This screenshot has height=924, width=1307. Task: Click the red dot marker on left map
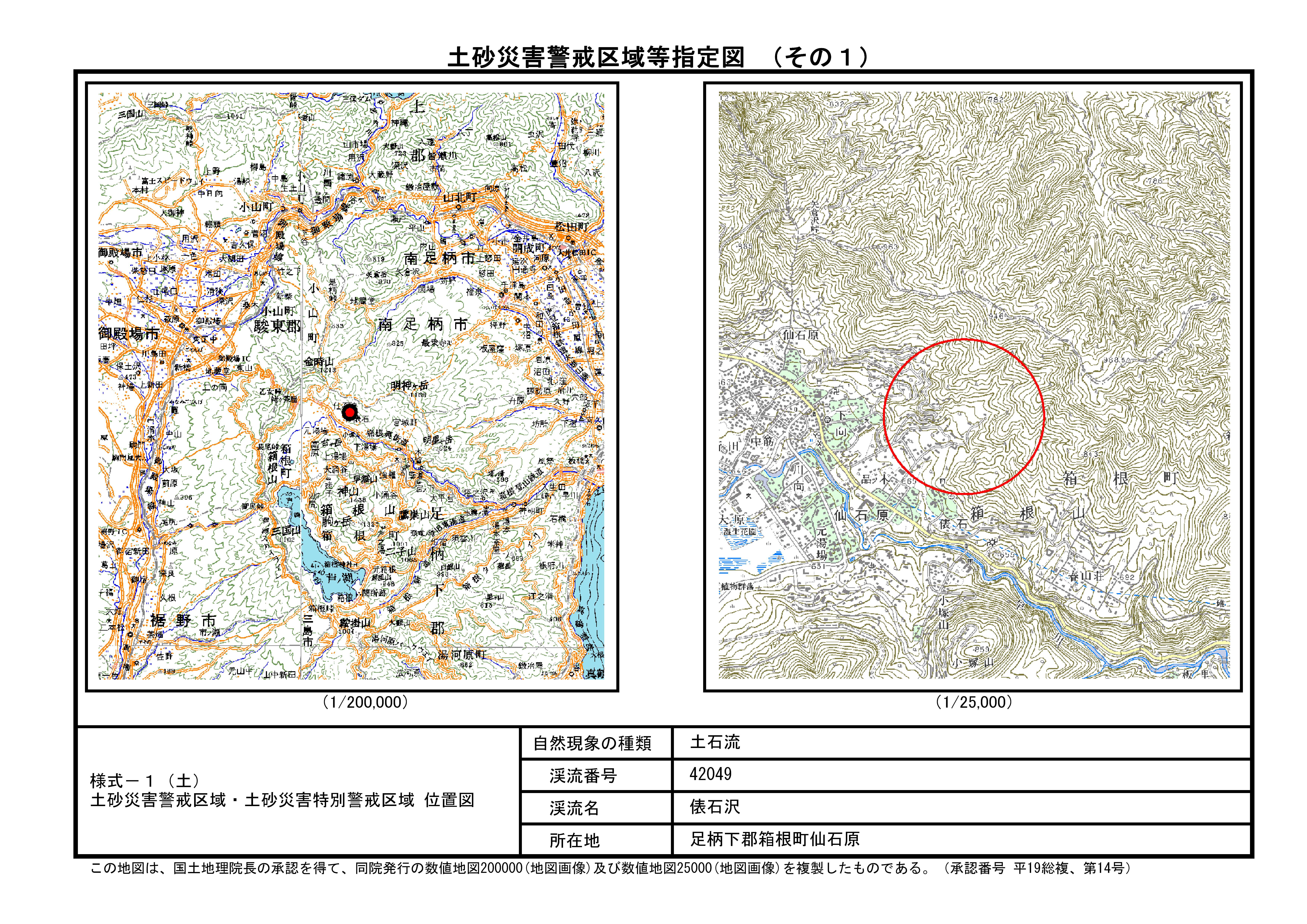click(x=350, y=412)
